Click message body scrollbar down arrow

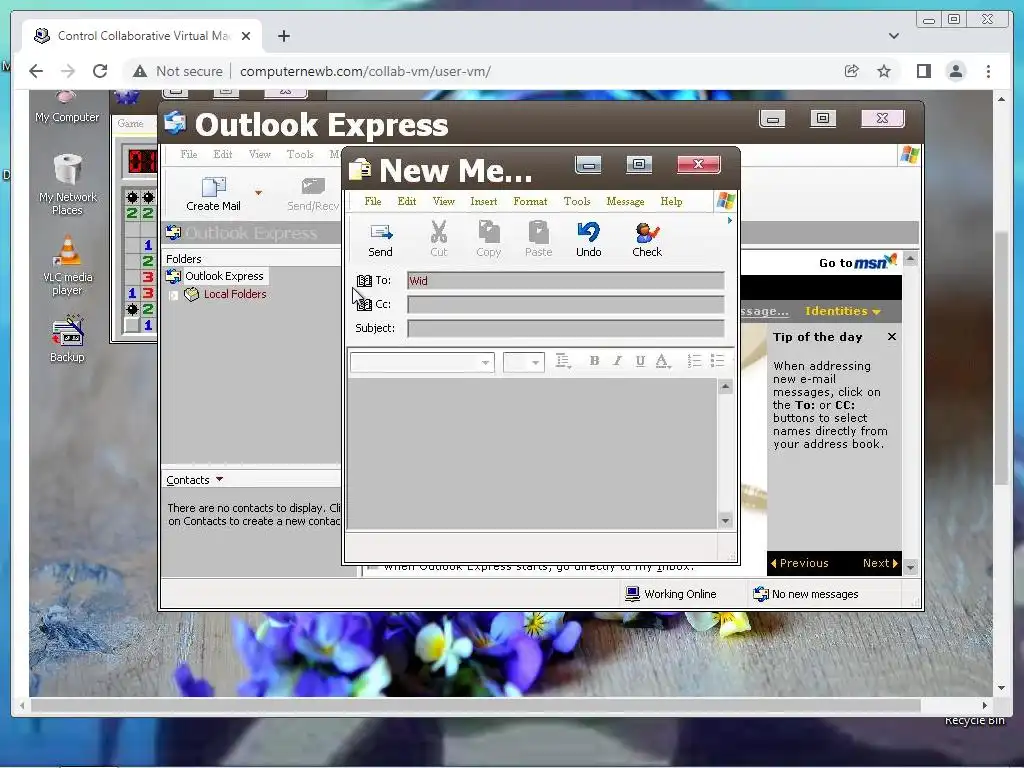pyautogui.click(x=725, y=520)
